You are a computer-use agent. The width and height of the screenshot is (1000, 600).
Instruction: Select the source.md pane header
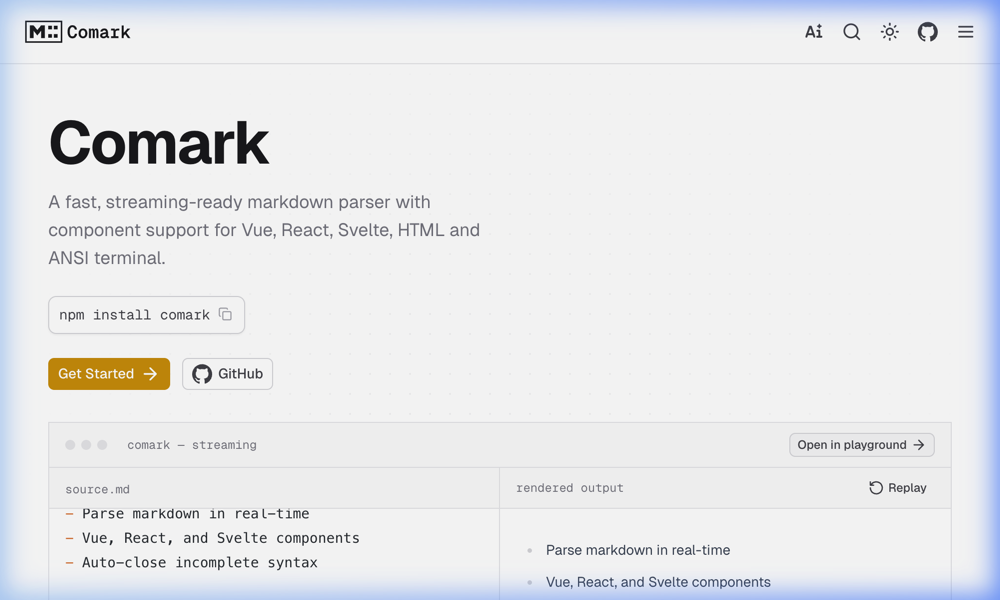click(x=97, y=488)
